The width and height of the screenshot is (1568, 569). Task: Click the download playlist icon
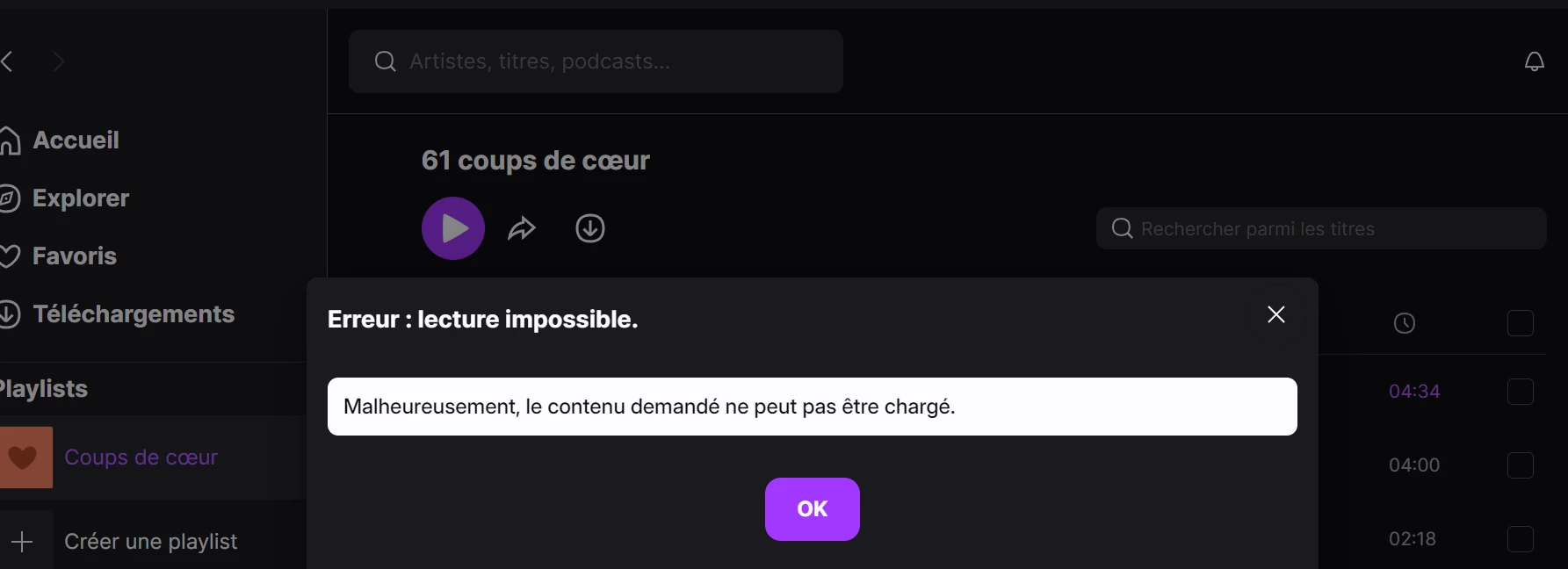click(x=590, y=228)
